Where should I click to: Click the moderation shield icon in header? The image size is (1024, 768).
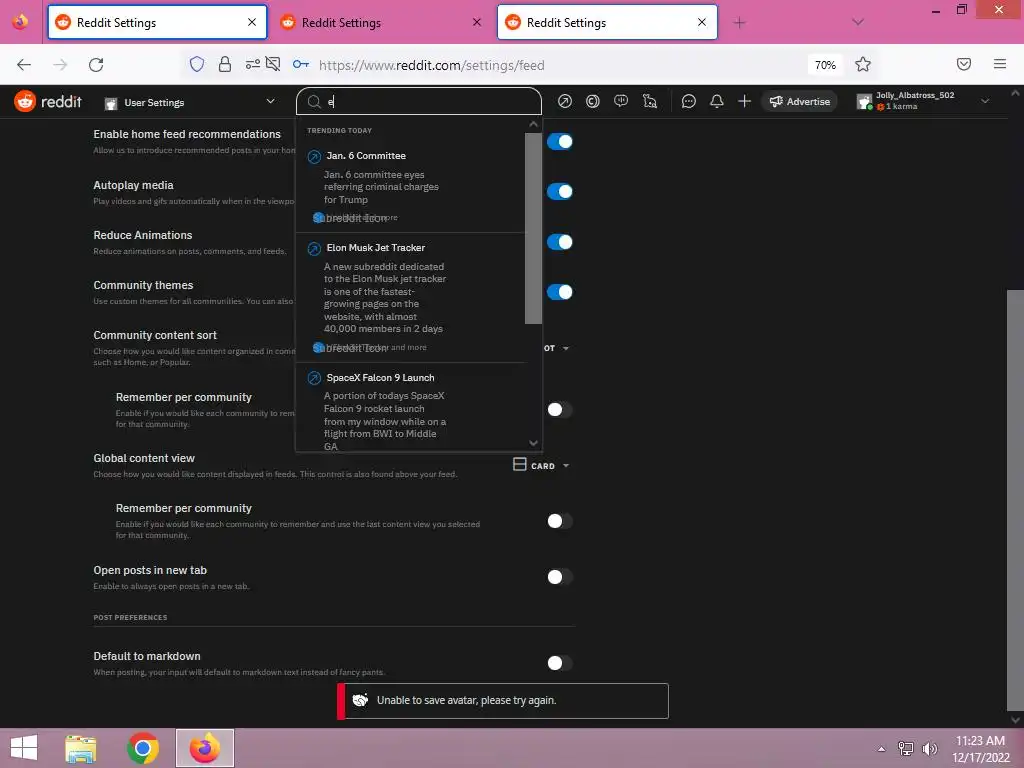tap(650, 101)
